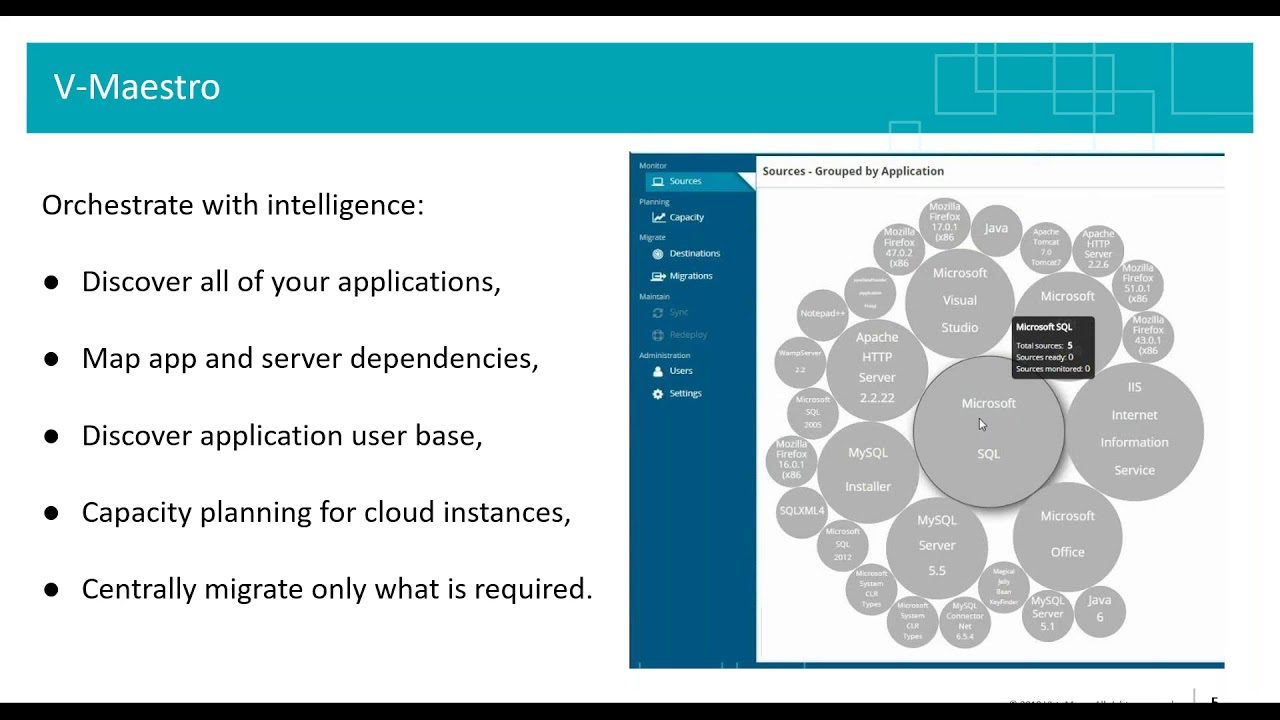Select the MySQL Server 5.5 bubble
1280x720 pixels.
(937, 546)
